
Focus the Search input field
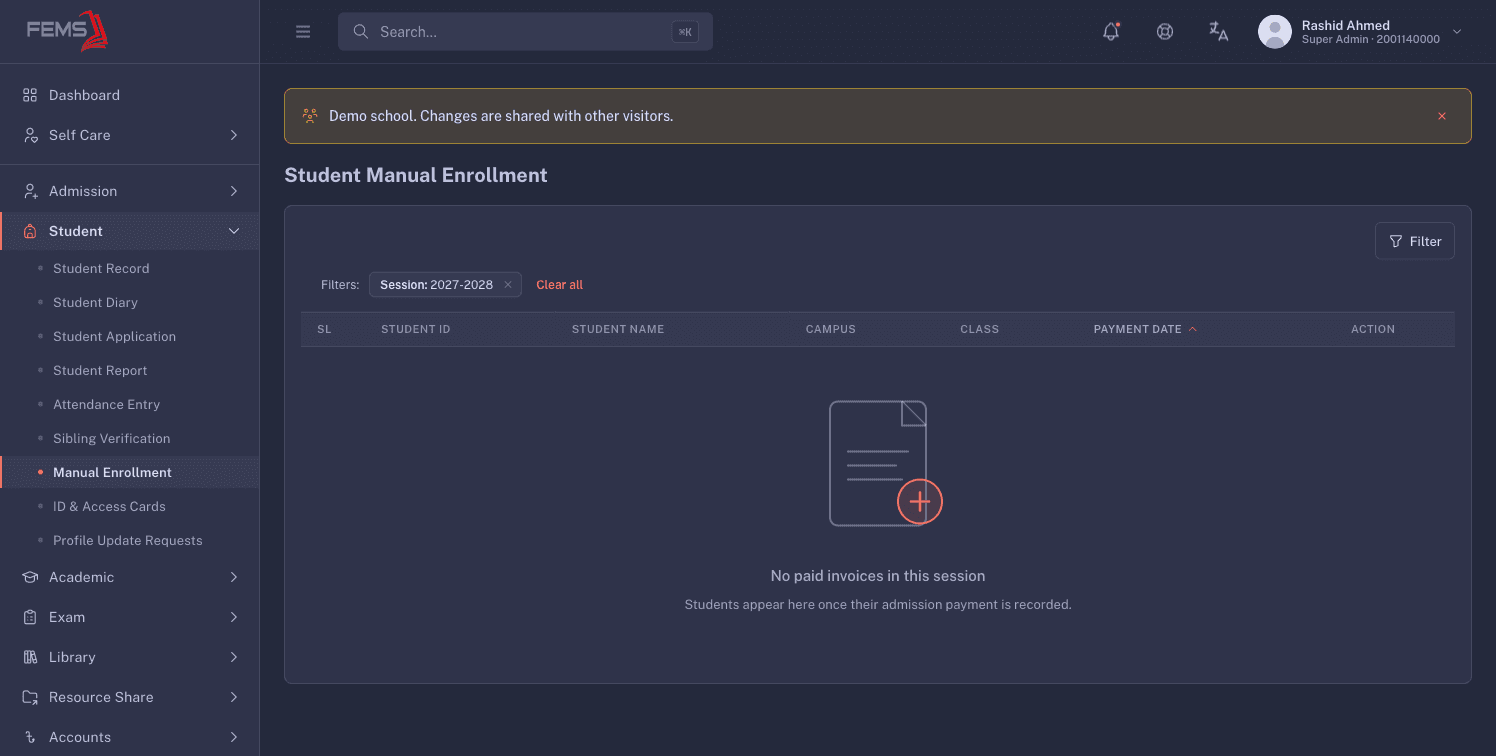[x=525, y=32]
